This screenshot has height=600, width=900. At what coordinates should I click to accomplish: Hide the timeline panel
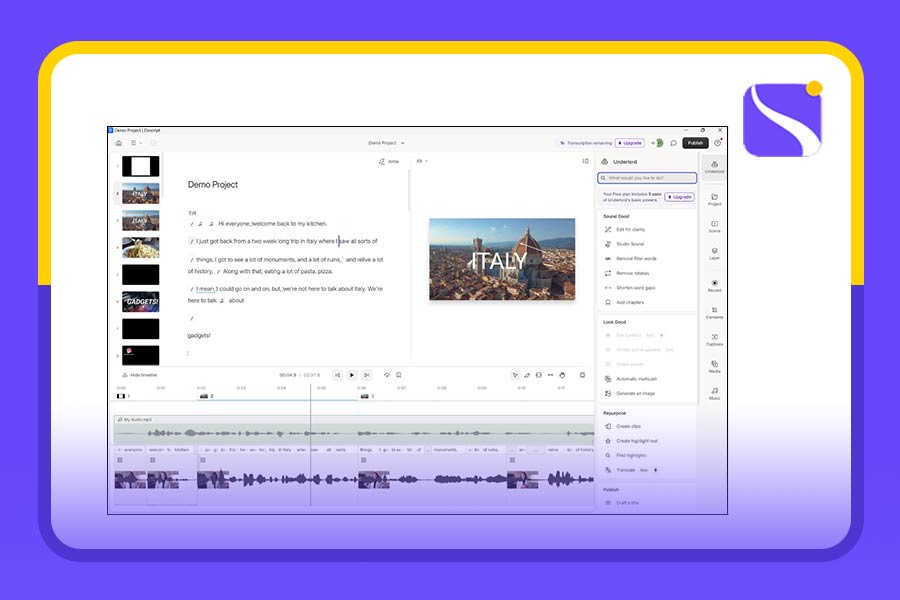[137, 375]
